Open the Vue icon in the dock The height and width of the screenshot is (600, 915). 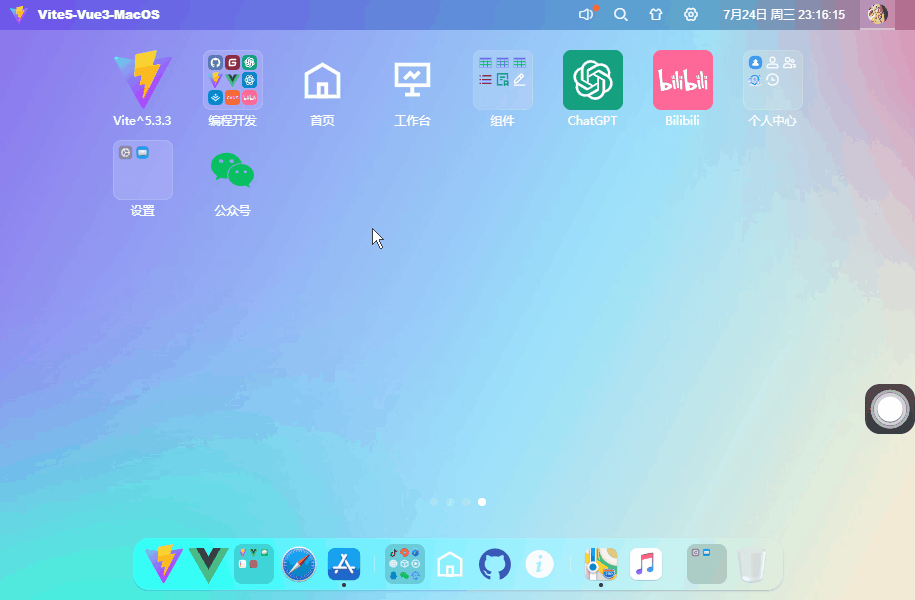208,564
